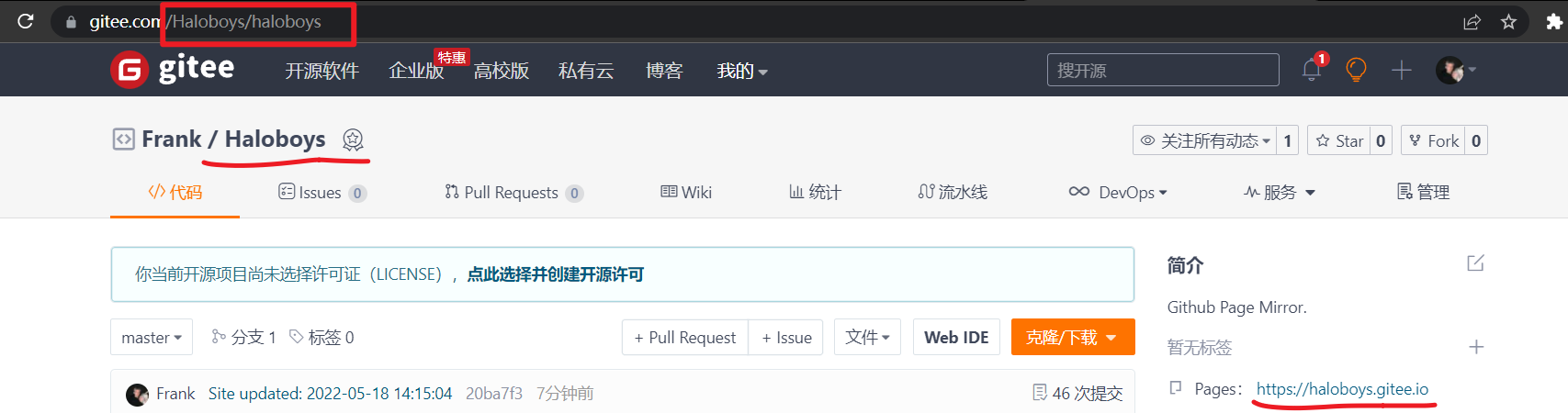Open commit message Site updated: 2022-05-18 14:15:04
Viewport: 1568px width, 413px height.
click(330, 394)
